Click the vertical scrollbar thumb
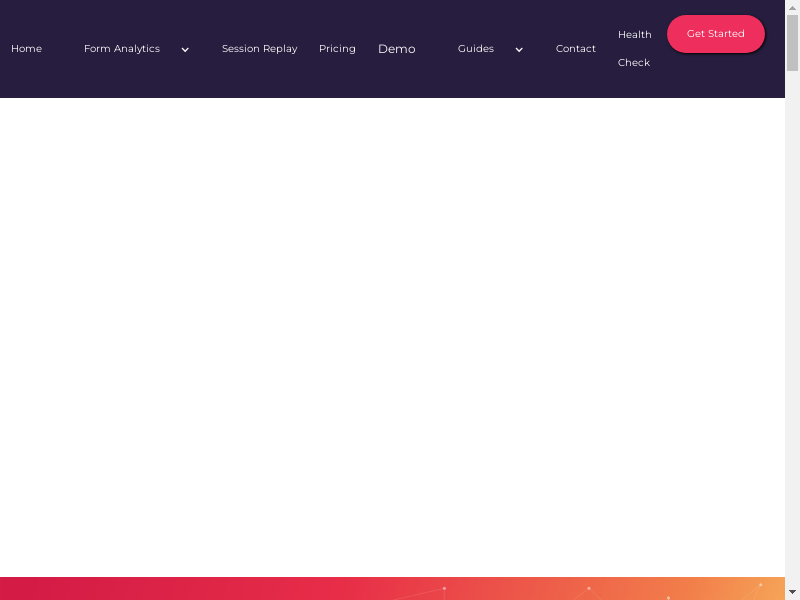The width and height of the screenshot is (800, 600). (792, 42)
